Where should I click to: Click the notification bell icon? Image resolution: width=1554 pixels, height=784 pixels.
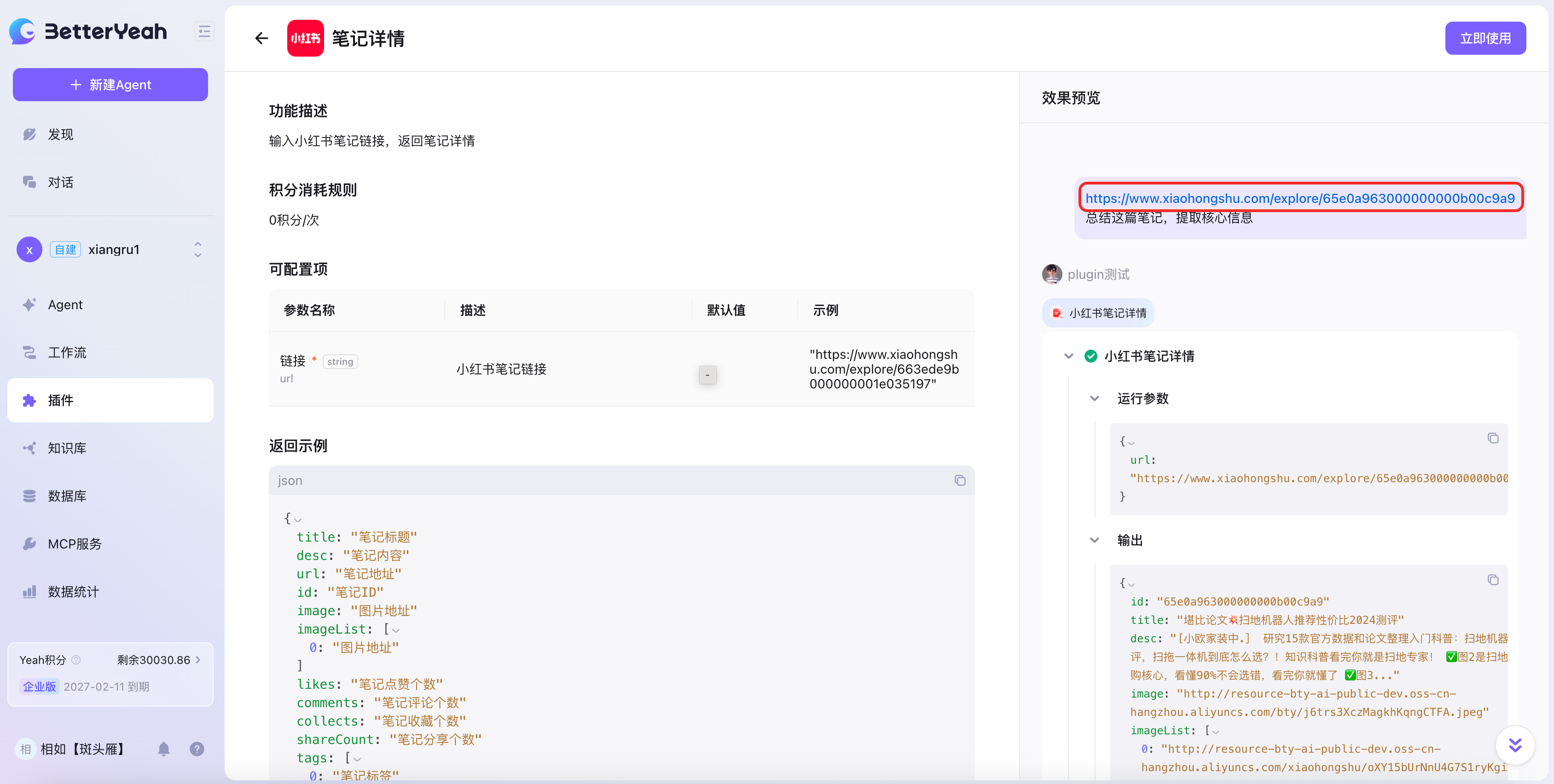point(163,749)
